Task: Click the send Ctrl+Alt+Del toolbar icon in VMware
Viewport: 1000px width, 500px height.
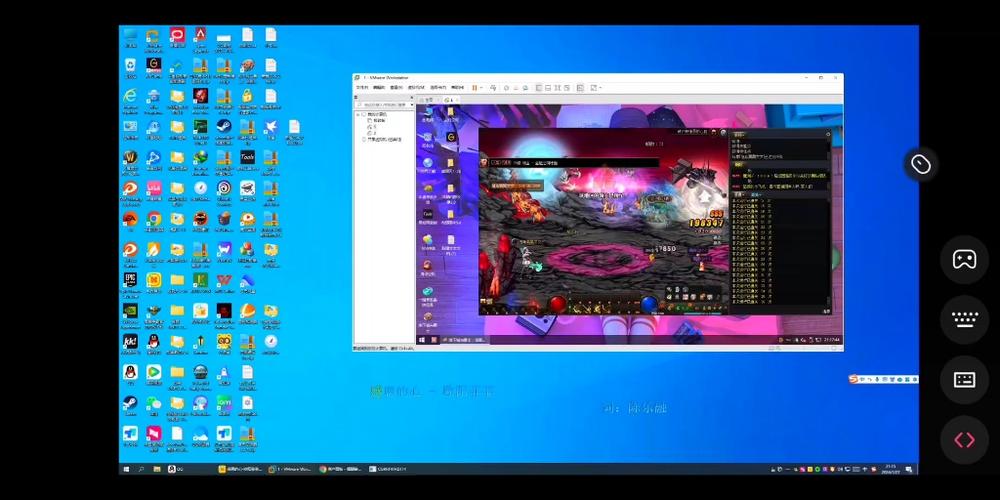Action: click(x=493, y=87)
